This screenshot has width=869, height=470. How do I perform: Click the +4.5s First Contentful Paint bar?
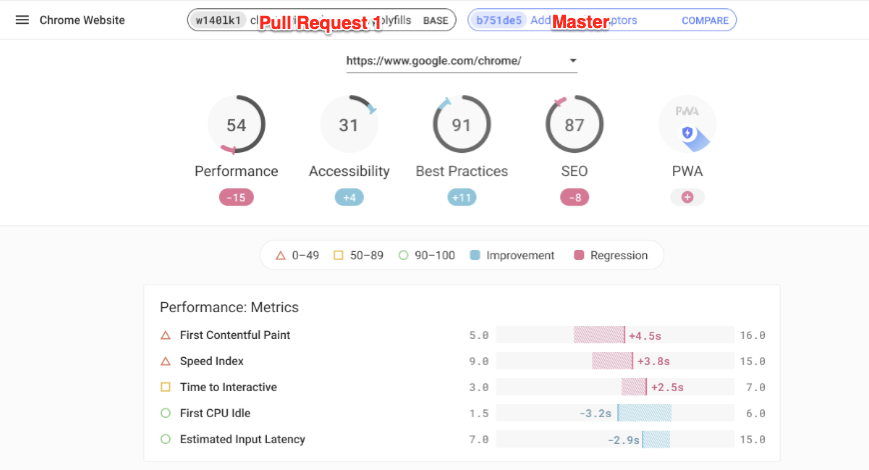coord(599,335)
